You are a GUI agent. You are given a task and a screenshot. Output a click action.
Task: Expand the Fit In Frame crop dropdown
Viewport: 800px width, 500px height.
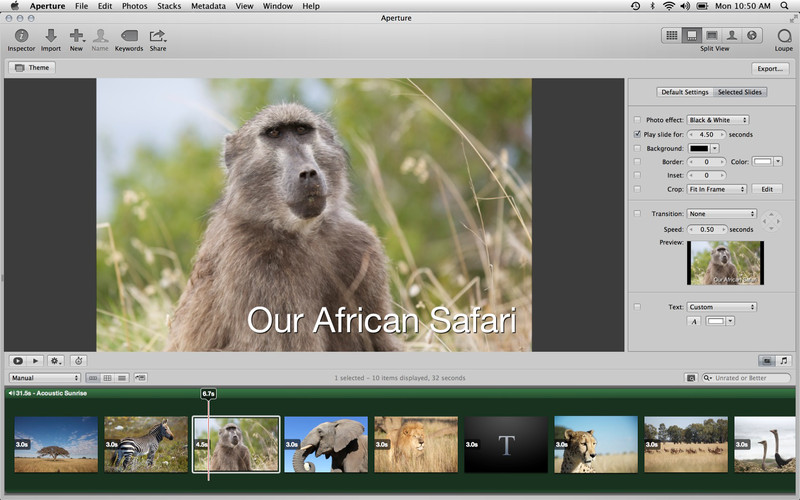tap(717, 189)
